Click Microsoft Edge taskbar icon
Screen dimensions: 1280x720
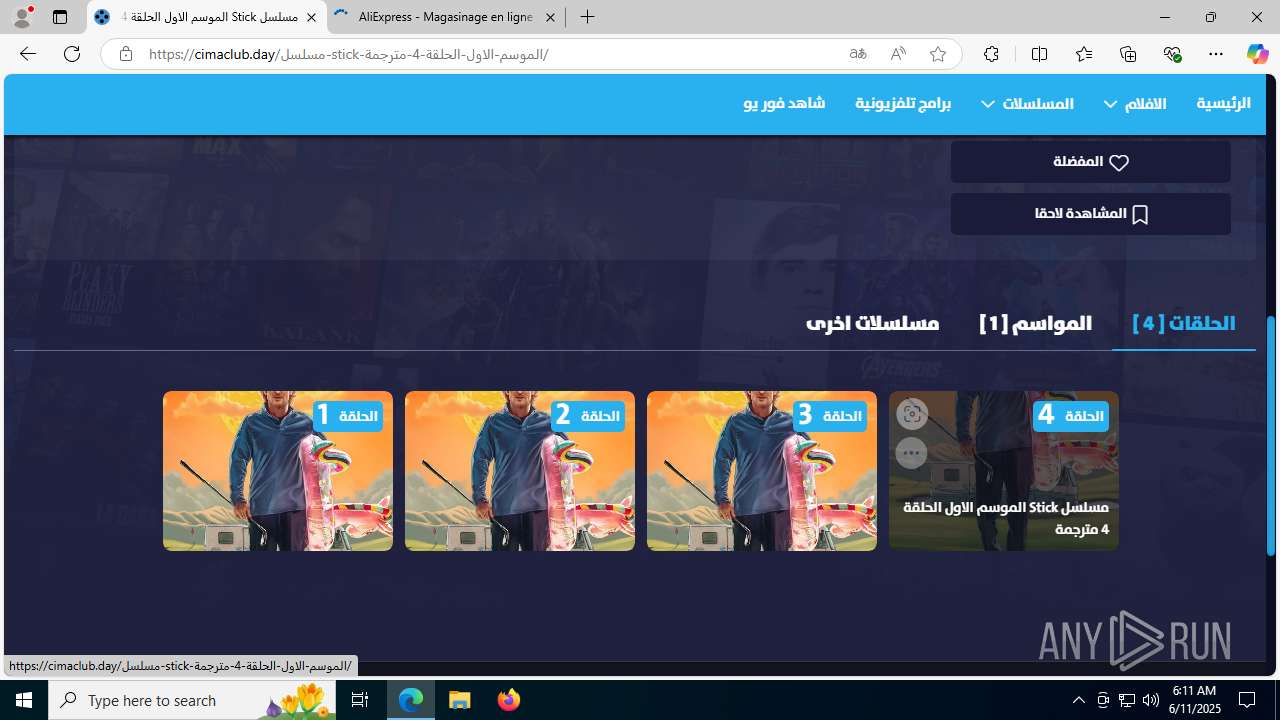pos(411,700)
